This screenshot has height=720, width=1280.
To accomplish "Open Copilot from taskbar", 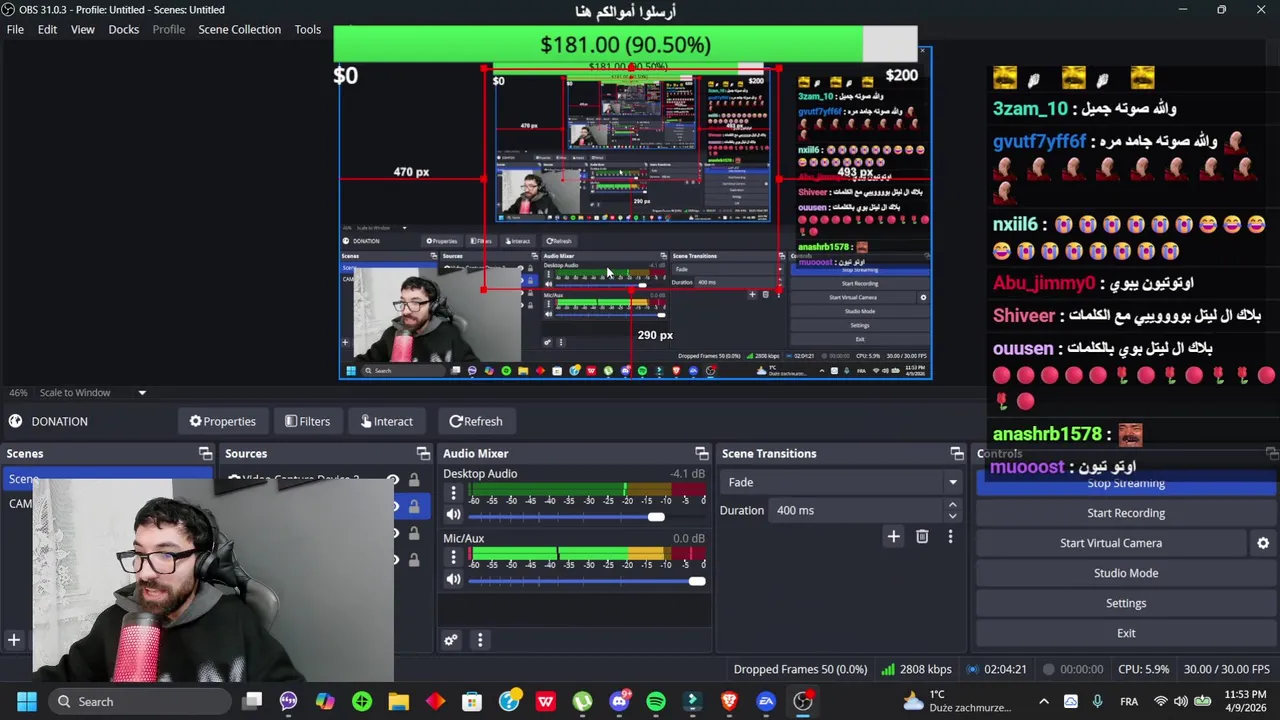I will click(325, 701).
